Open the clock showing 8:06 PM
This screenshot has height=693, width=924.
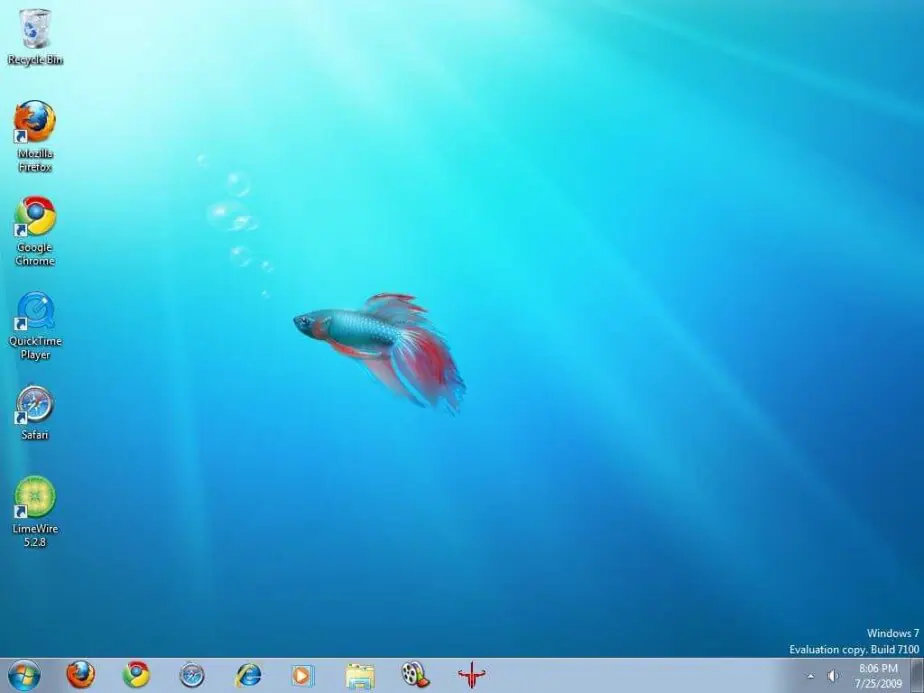pyautogui.click(x=878, y=676)
